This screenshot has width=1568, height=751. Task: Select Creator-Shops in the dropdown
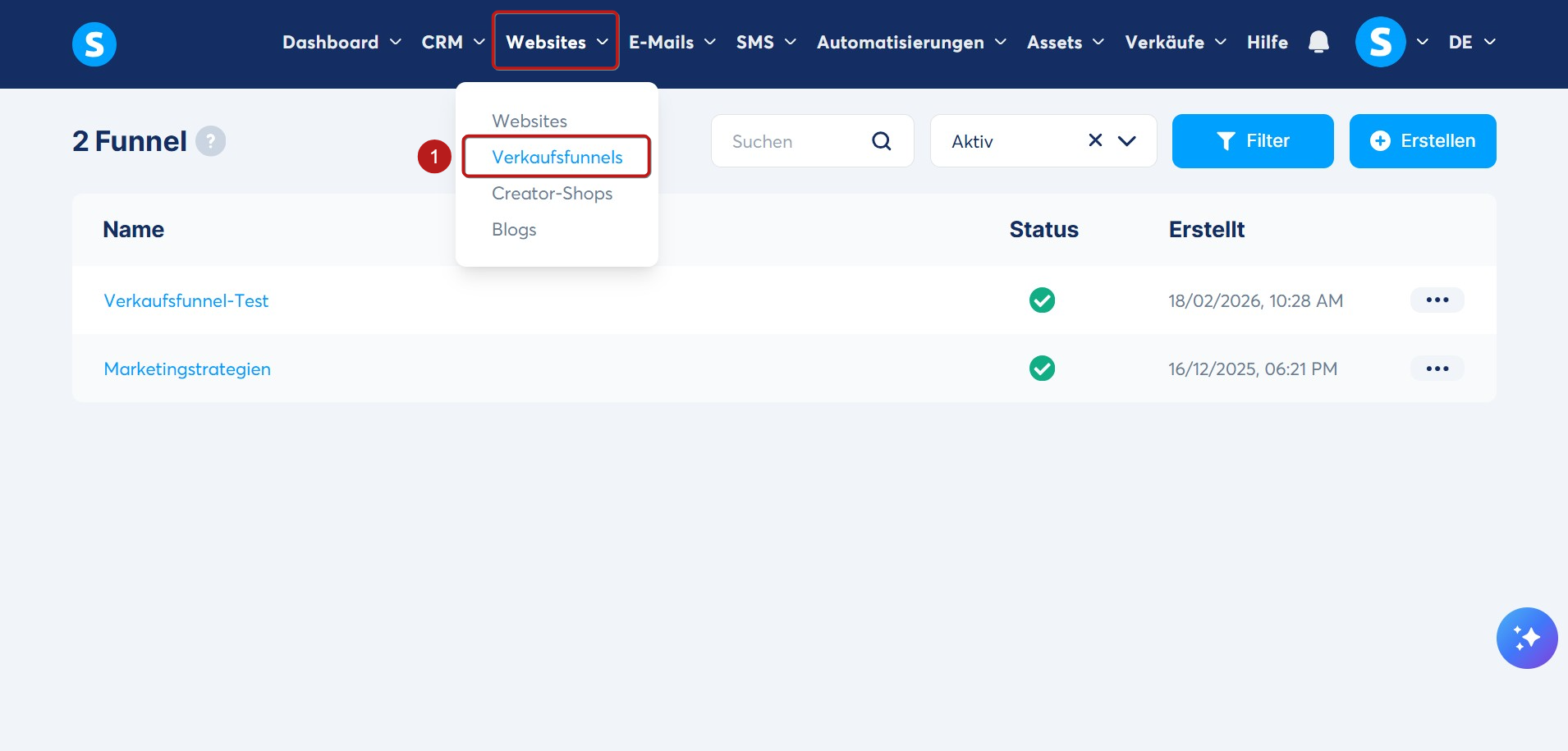pos(552,193)
